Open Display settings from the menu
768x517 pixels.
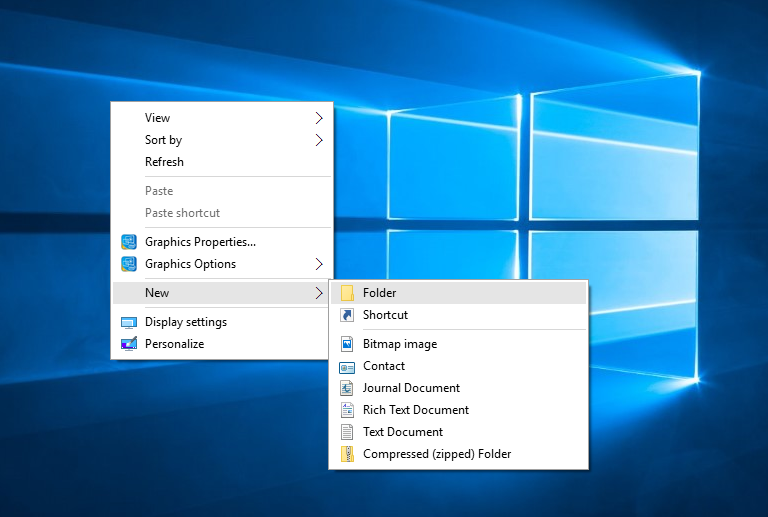pyautogui.click(x=222, y=322)
